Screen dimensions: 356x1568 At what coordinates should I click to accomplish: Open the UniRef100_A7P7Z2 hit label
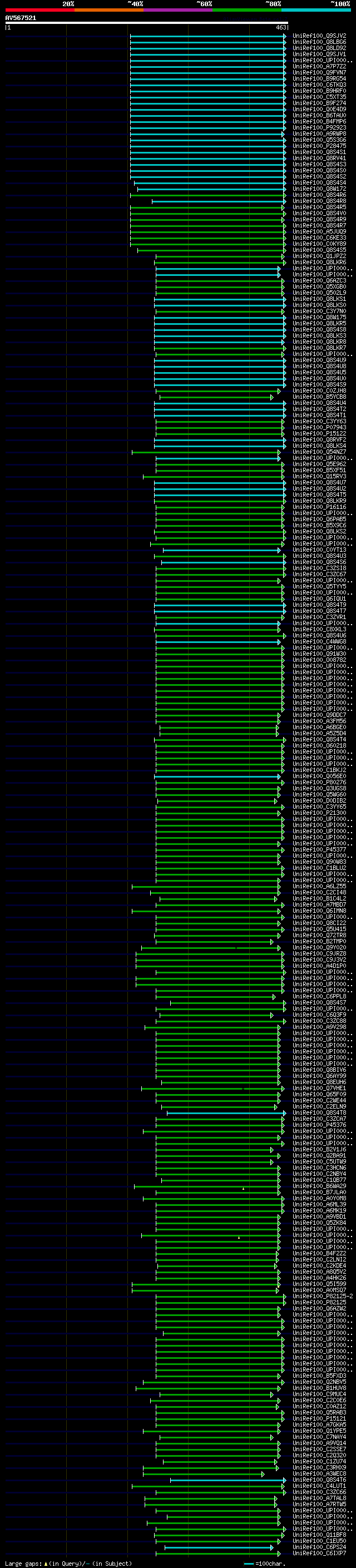pyautogui.click(x=319, y=66)
